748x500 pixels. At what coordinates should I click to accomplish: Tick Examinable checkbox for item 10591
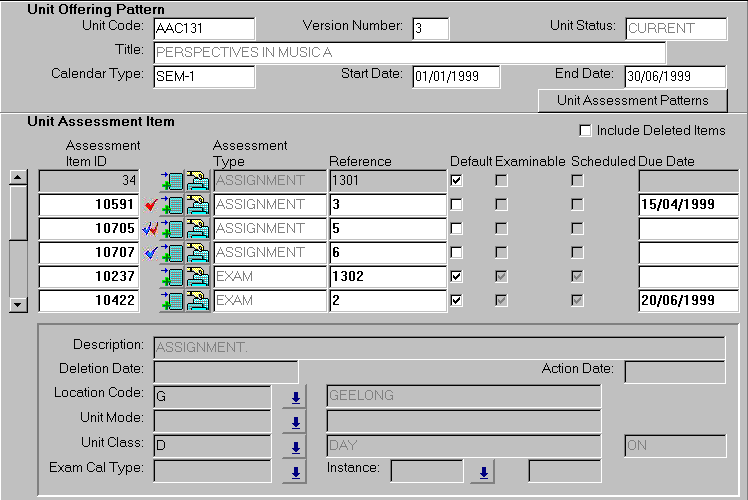pos(501,205)
